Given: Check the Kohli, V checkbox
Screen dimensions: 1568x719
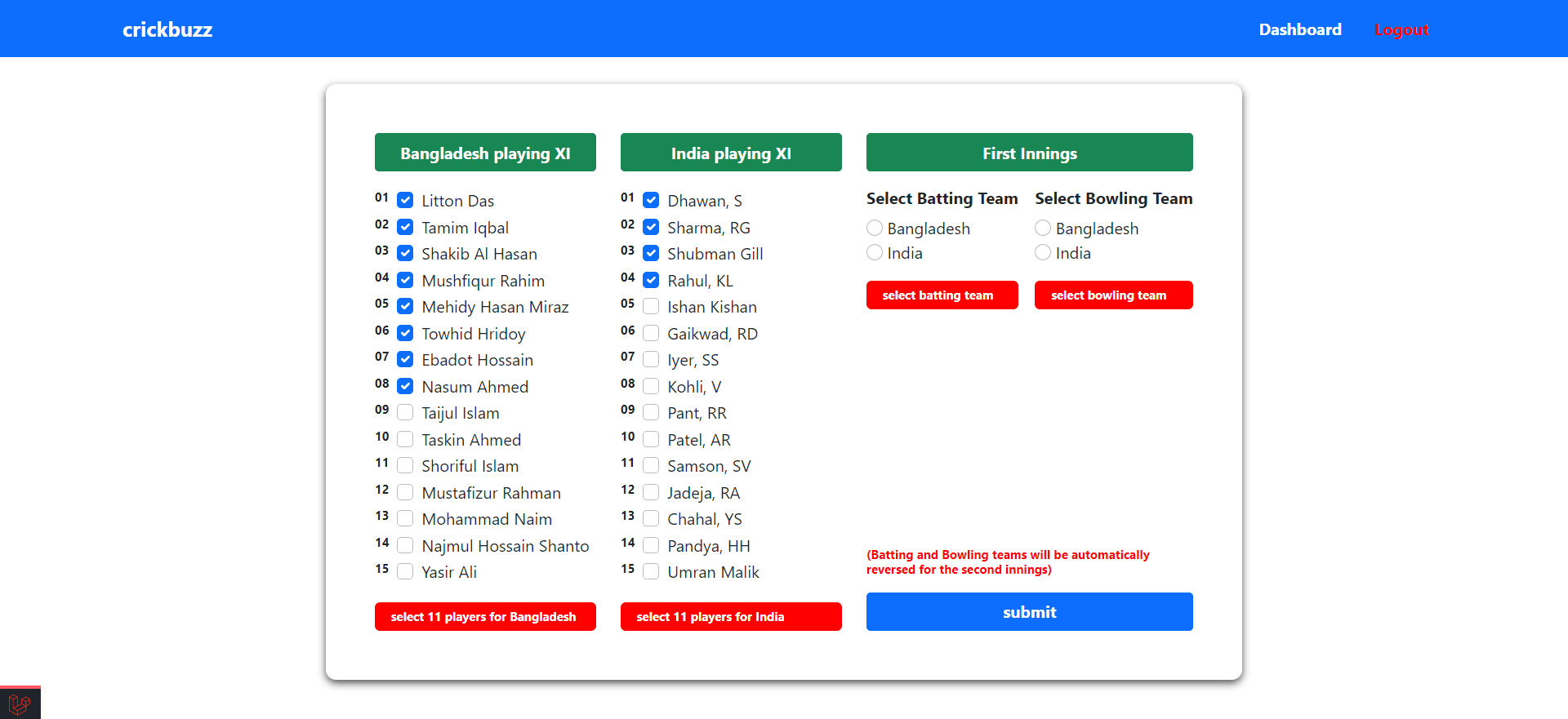Looking at the screenshot, I should click(651, 386).
